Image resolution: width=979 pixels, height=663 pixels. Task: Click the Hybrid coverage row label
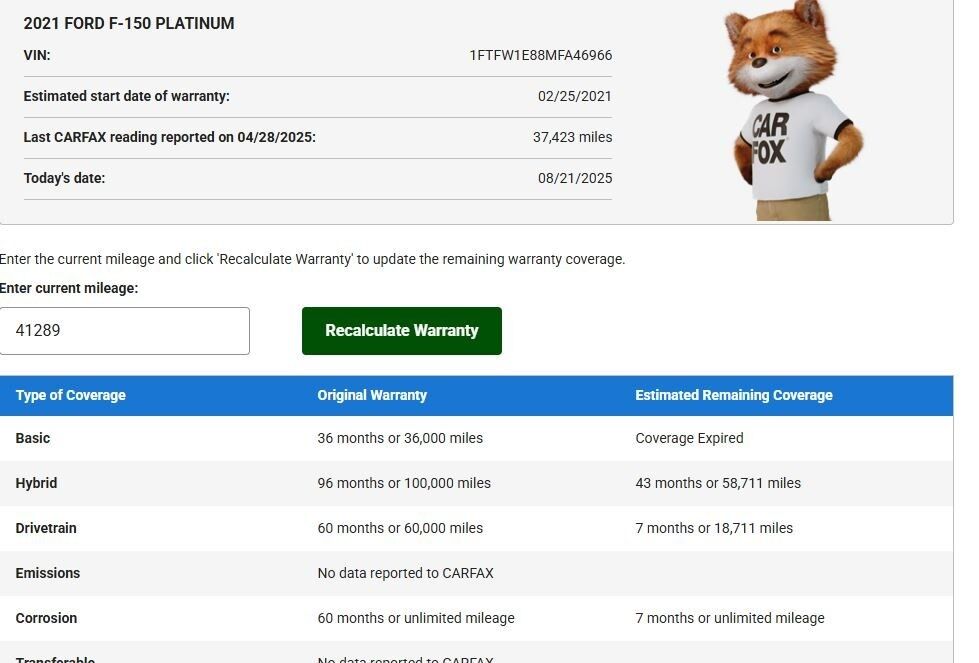point(36,483)
